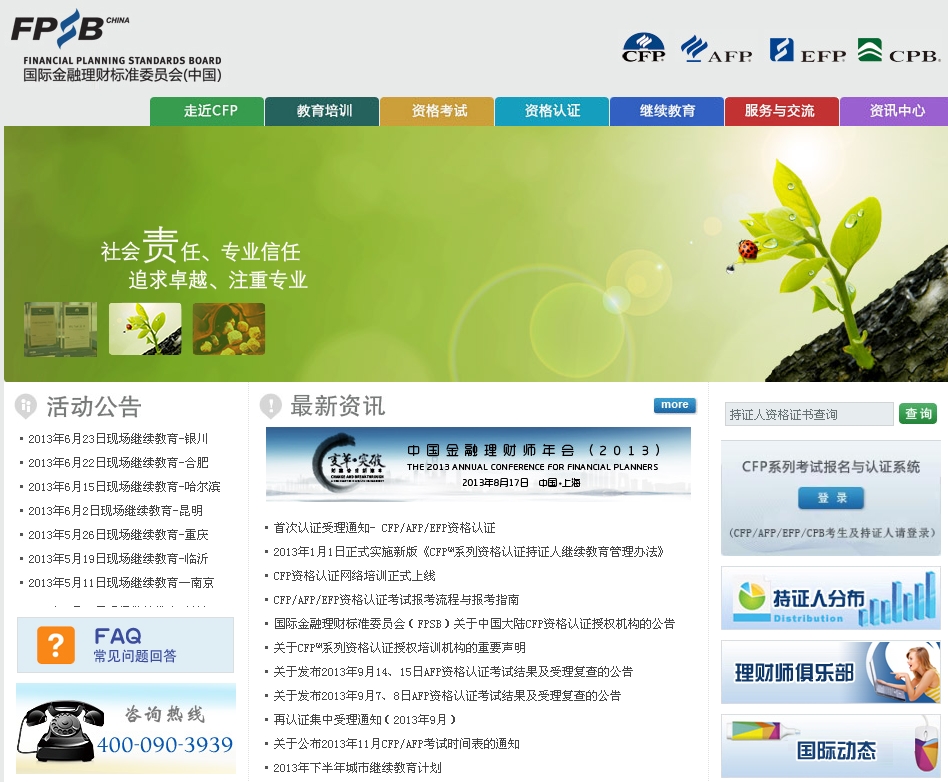Click the 最新资讯 exclamation icon
This screenshot has width=948, height=782.
(x=270, y=406)
